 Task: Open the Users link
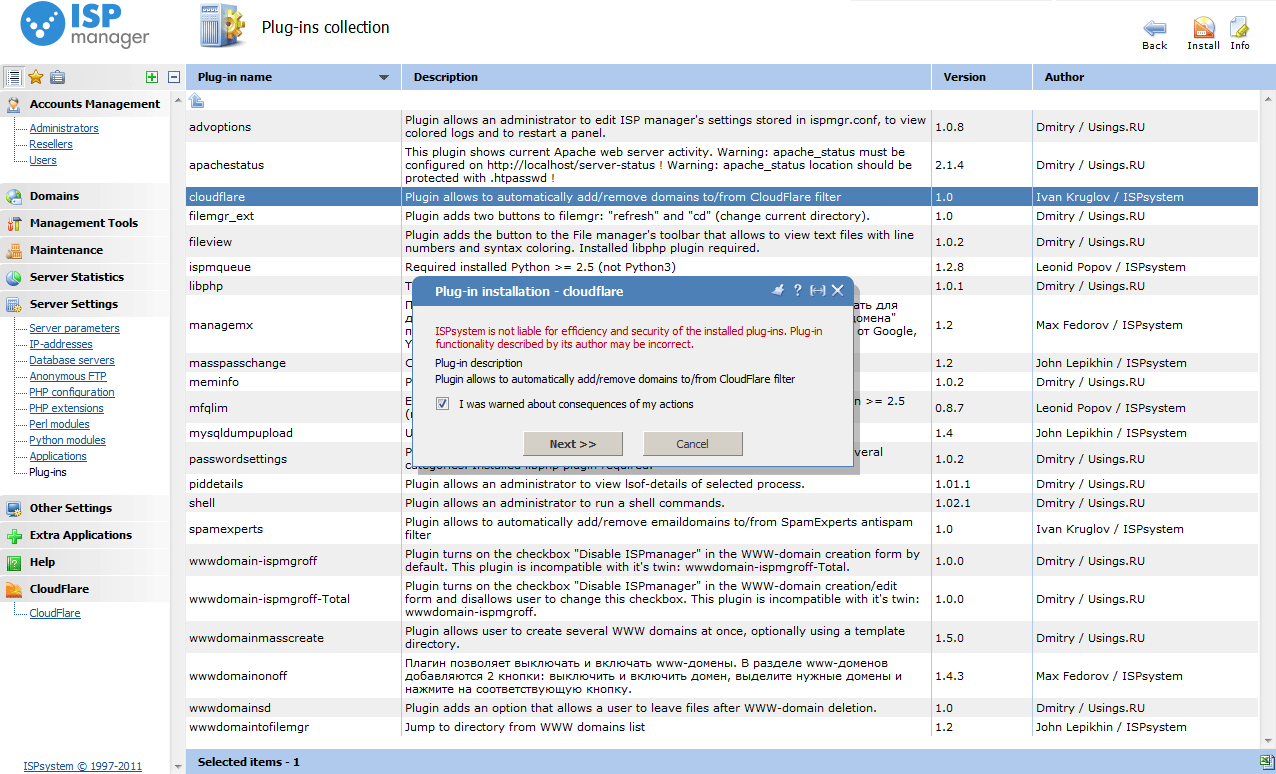(43, 160)
